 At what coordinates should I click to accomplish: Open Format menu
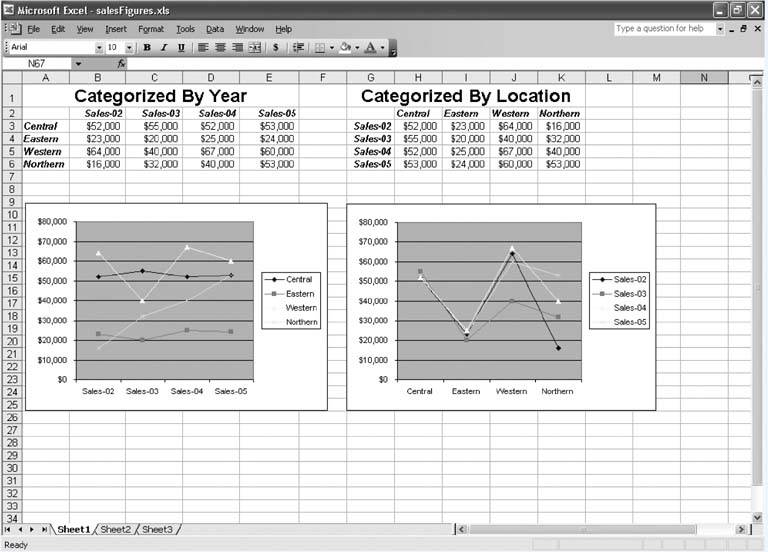[x=151, y=29]
